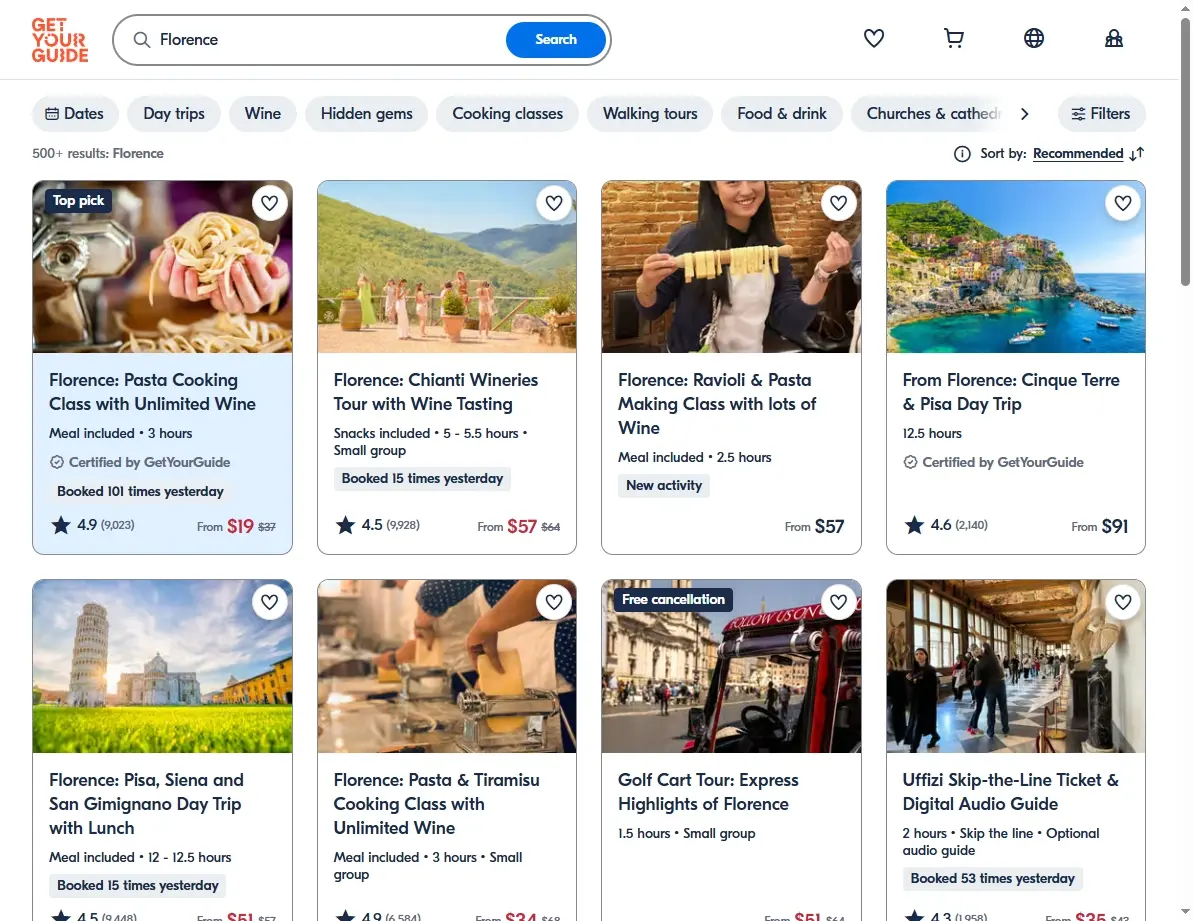Open the GetYourGuide logo home link
Screen dimensions: 1193x921
[59, 40]
